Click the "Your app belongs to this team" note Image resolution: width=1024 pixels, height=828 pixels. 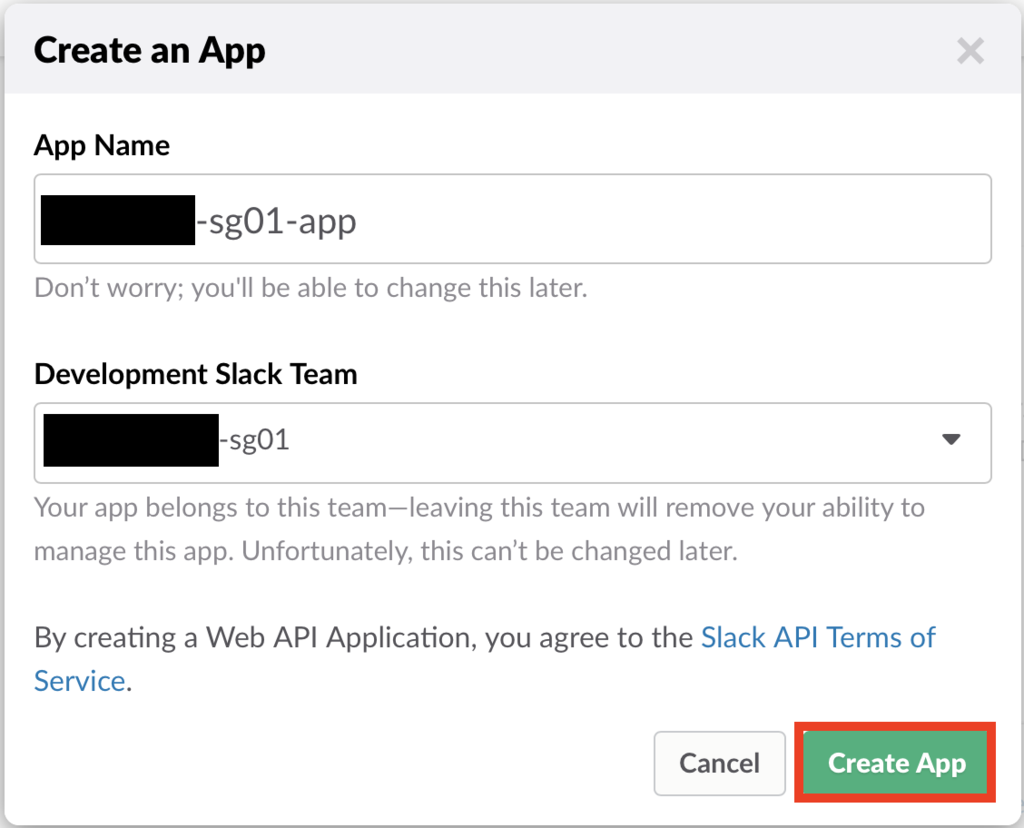(x=479, y=507)
